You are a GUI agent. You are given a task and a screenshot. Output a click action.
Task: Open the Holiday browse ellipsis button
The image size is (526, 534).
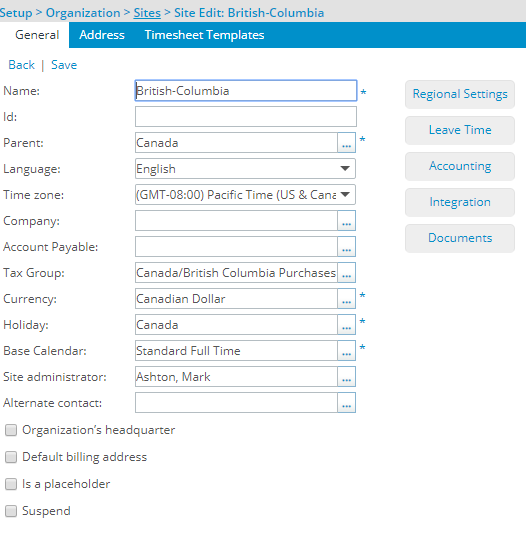pyautogui.click(x=346, y=325)
